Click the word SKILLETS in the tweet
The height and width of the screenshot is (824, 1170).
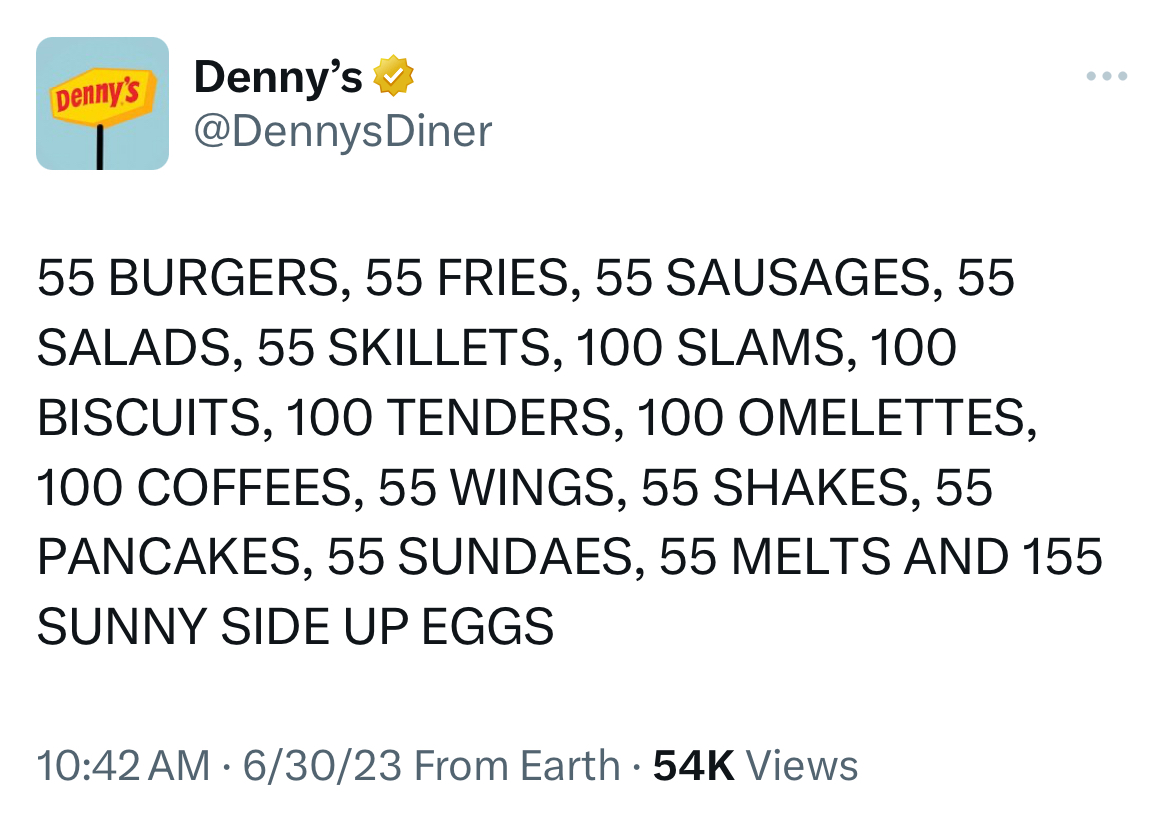pos(439,349)
